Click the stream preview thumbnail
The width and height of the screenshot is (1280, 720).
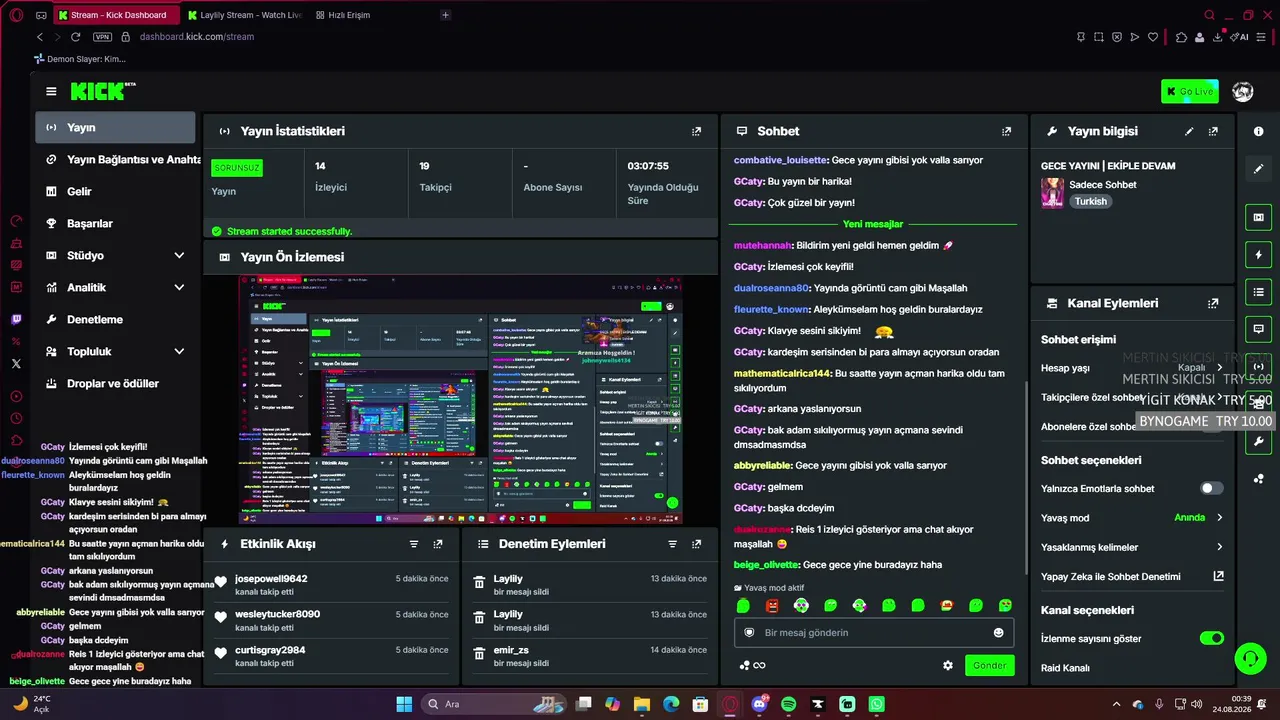click(460, 400)
